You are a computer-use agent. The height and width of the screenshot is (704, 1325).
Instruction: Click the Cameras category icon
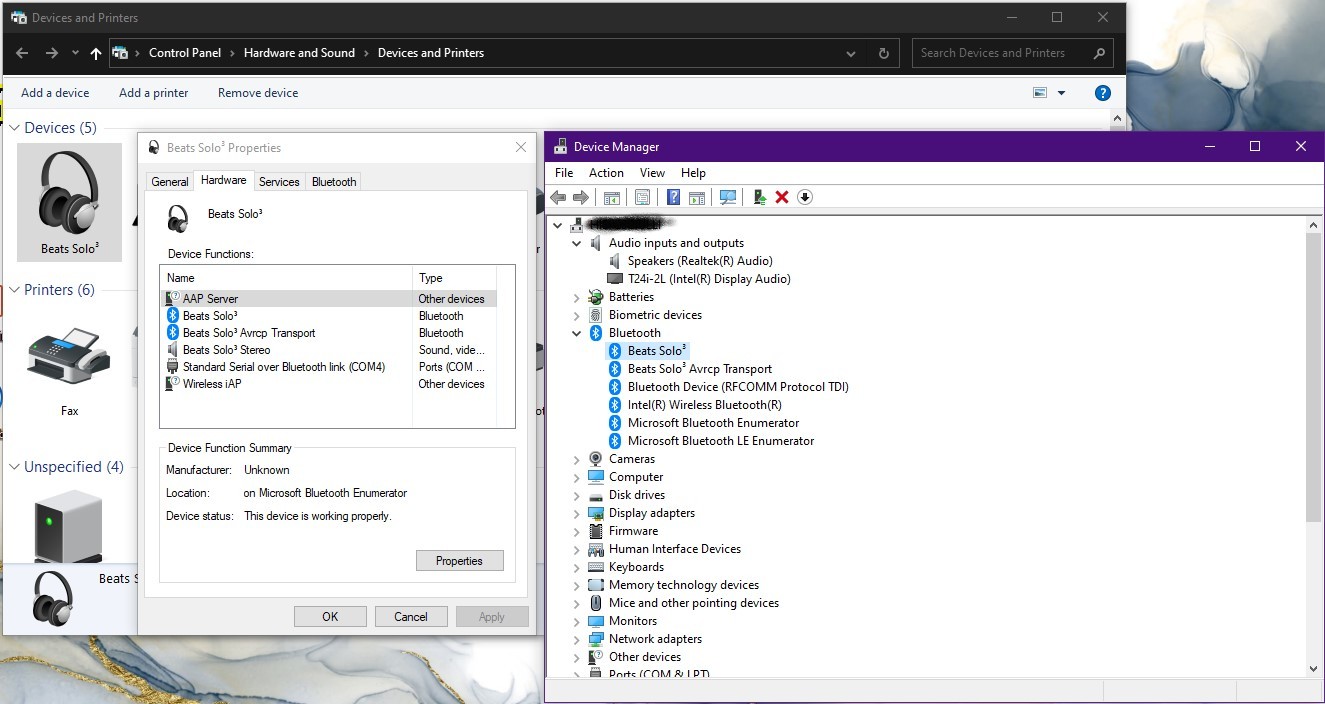[596, 459]
